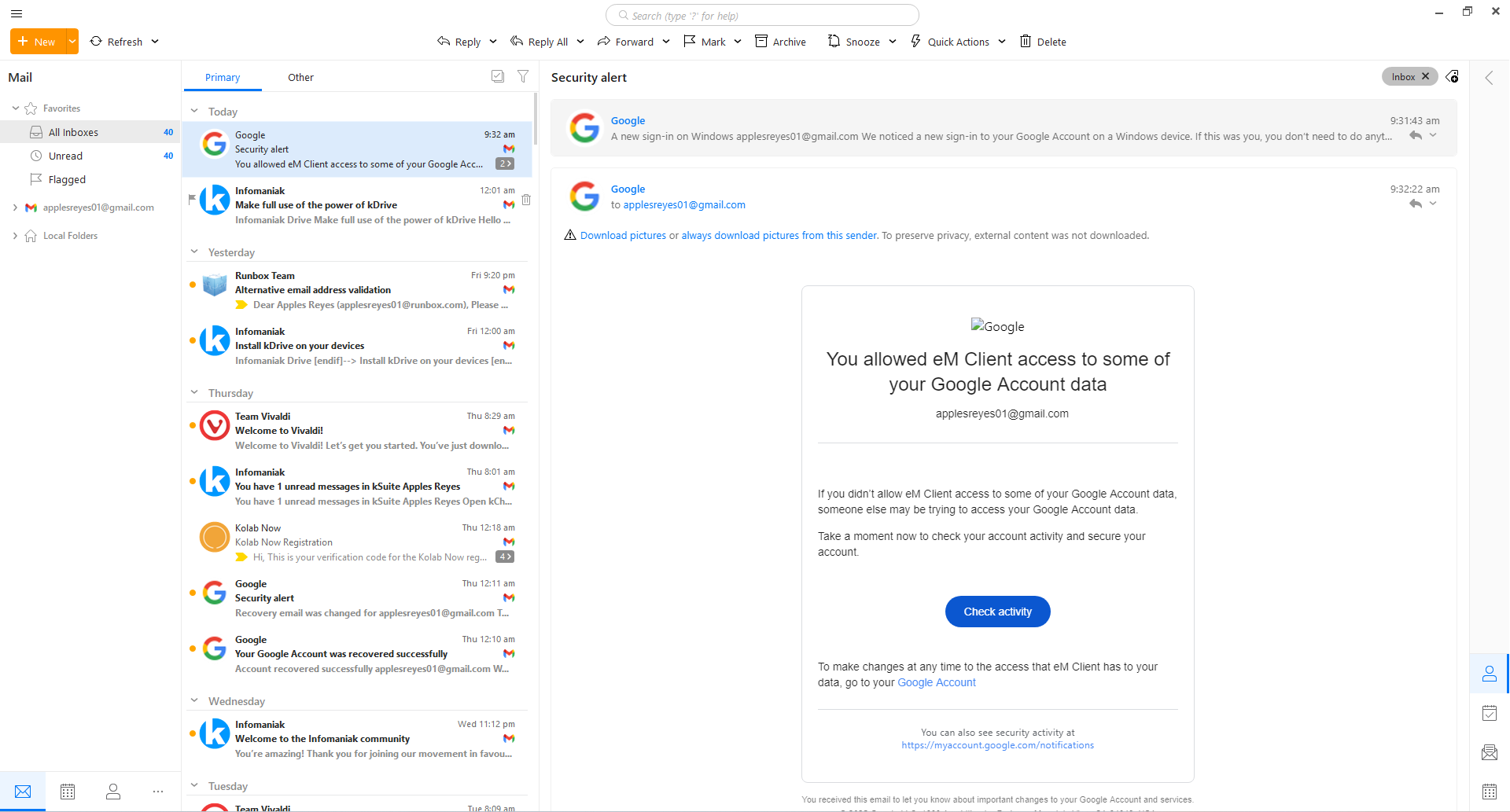Viewport: 1510px width, 812px height.
Task: Click the Download pictures link
Action: click(623, 235)
